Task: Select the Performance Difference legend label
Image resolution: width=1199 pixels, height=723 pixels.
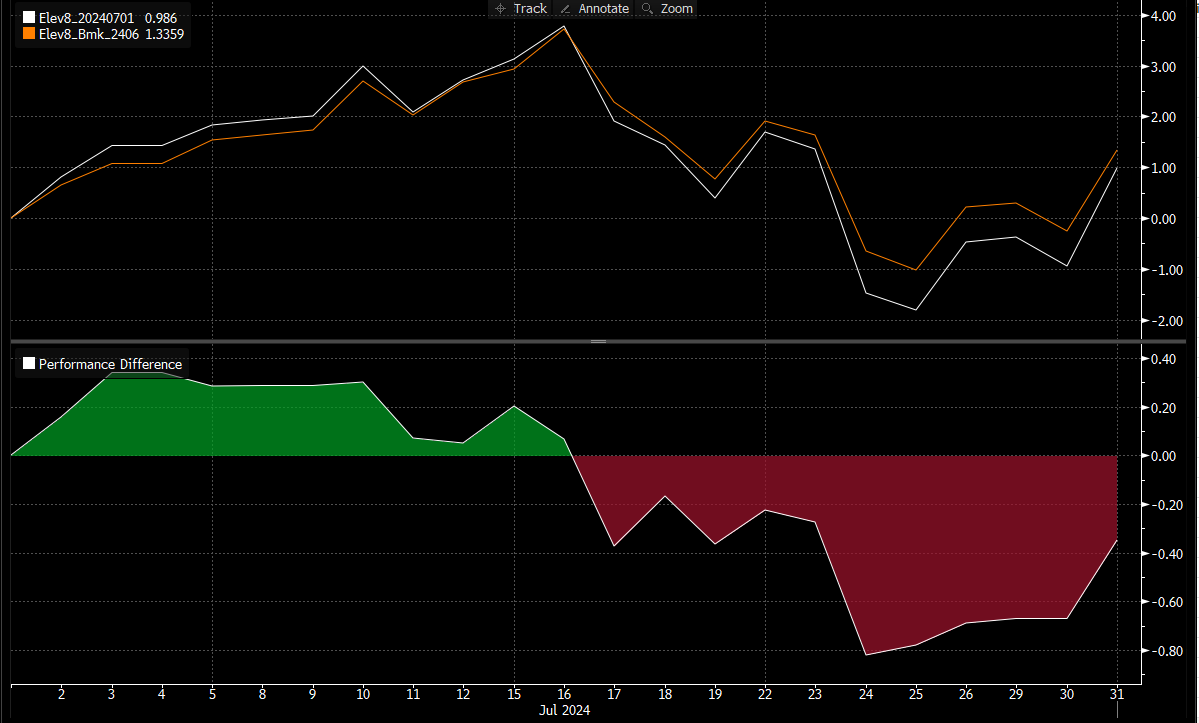Action: (x=110, y=364)
